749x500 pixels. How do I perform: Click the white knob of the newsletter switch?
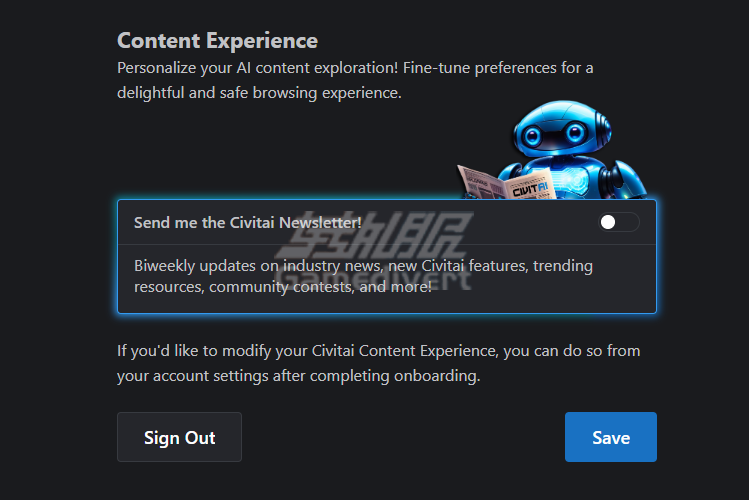(608, 222)
